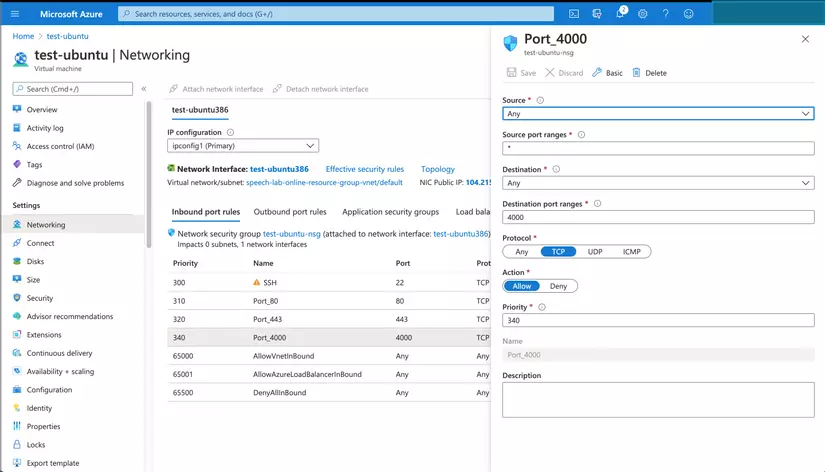The image size is (825, 472).
Task: Click the Extensions icon in sidebar
Action: pos(17,334)
